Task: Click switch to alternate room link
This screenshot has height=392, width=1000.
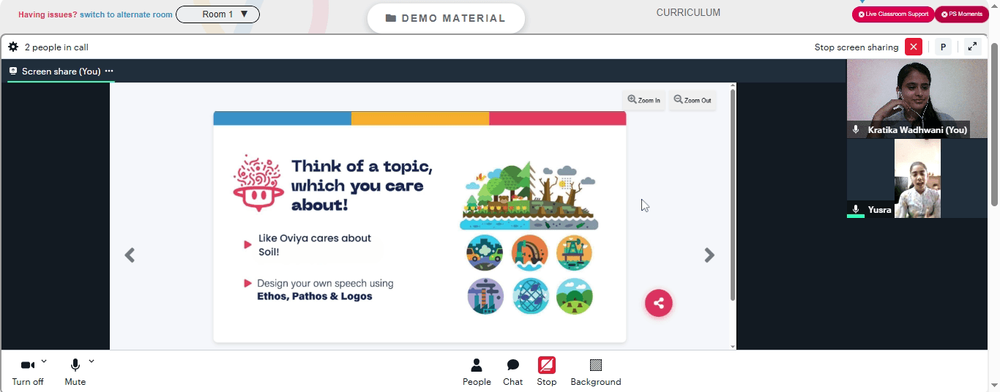Action: 126,14
